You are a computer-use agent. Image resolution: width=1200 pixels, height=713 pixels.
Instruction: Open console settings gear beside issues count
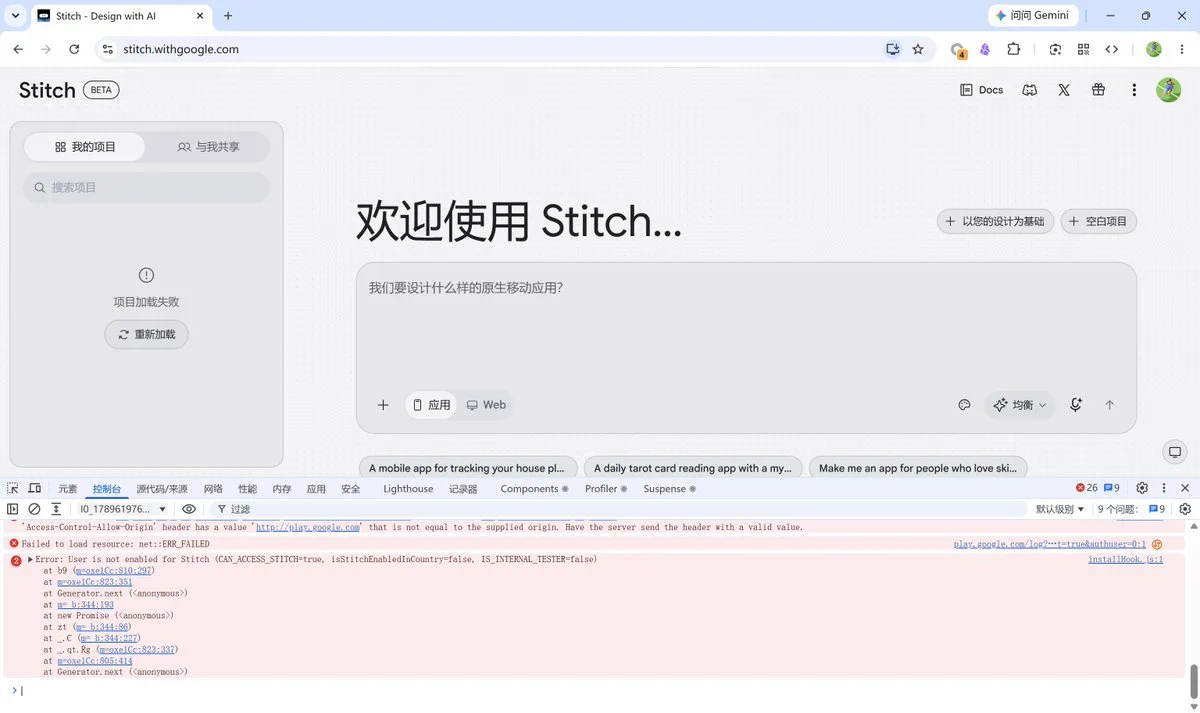(1185, 509)
